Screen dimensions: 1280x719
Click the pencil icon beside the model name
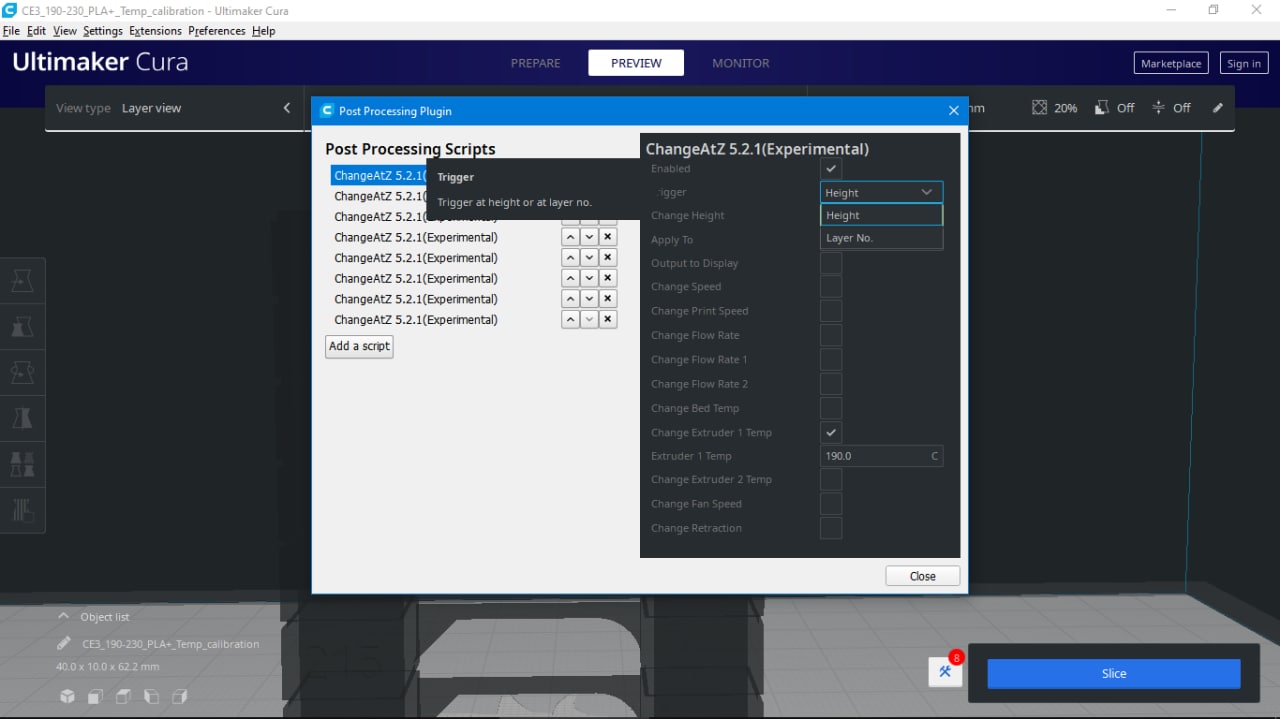pos(64,643)
